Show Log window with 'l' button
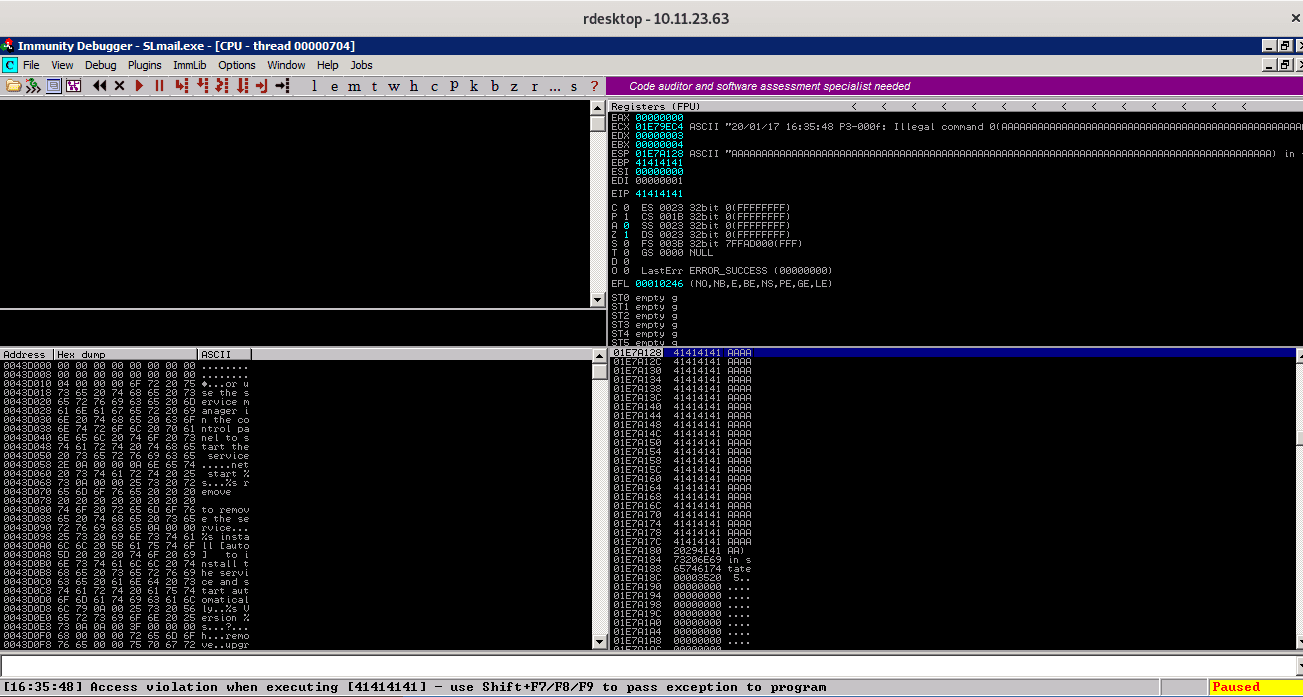1303x697 pixels. coord(314,86)
